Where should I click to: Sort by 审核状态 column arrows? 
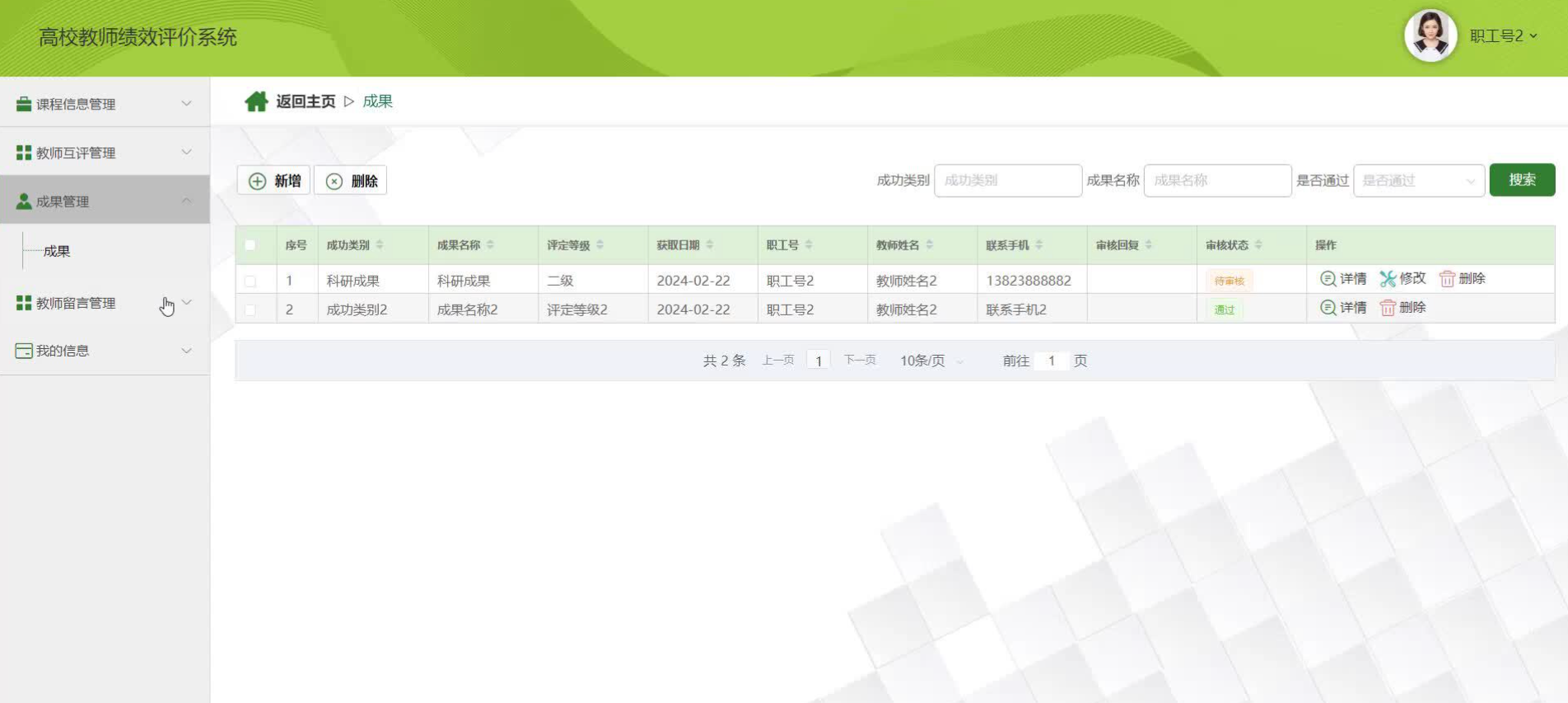point(1258,244)
